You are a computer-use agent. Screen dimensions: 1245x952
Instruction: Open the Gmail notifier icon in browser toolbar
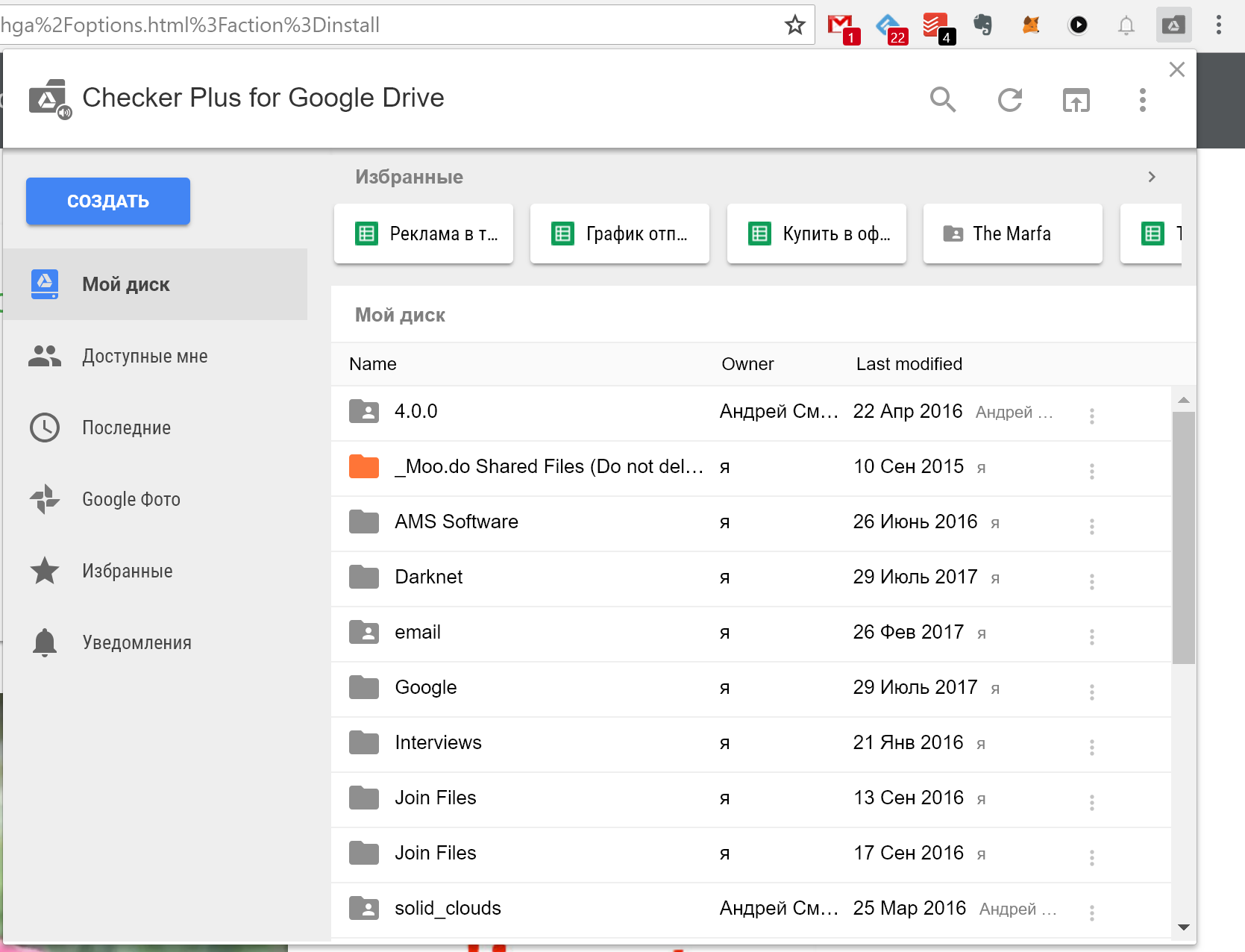841,25
